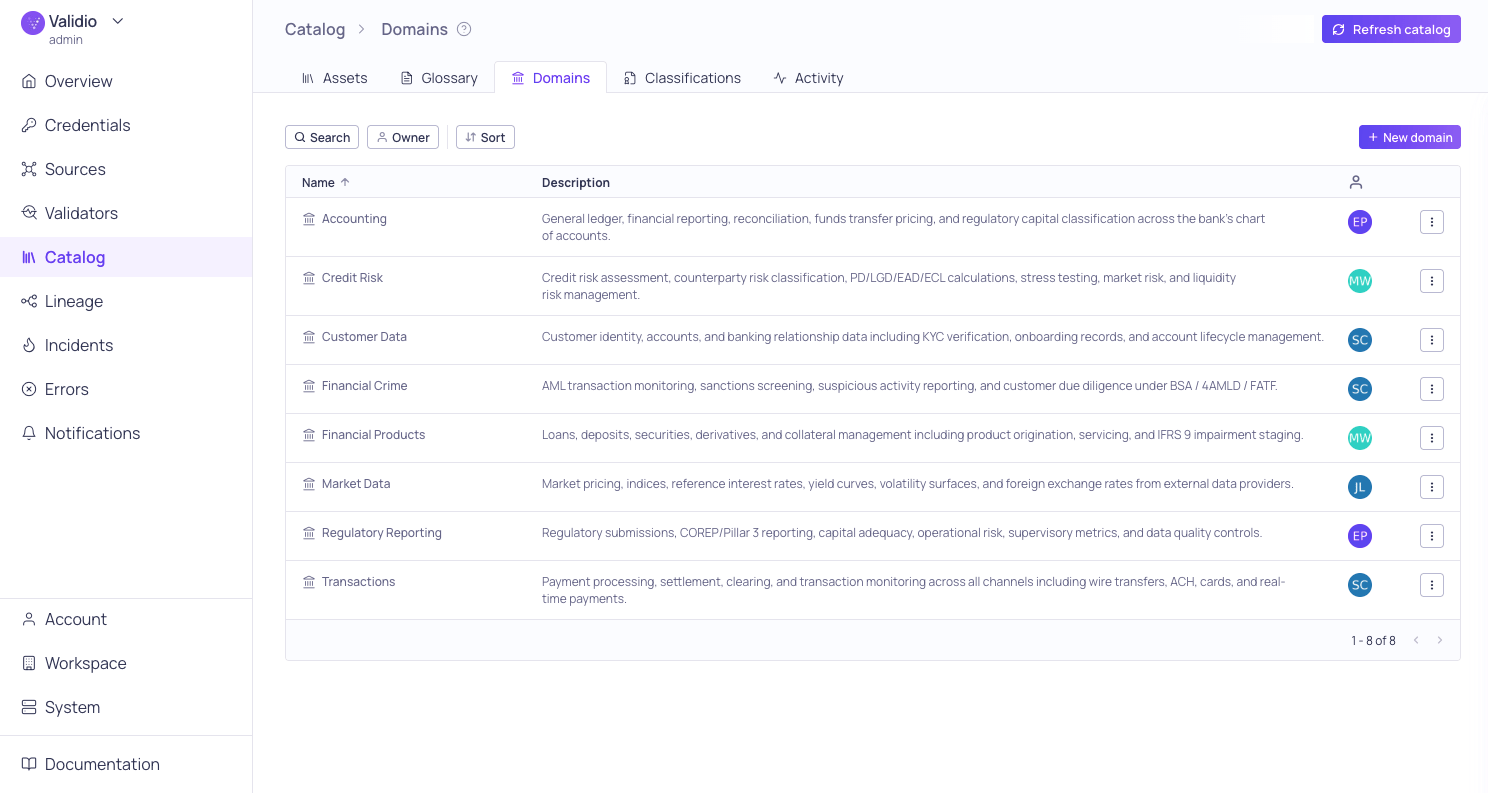Viewport: 1488px width, 793px height.
Task: Switch to the Activity tab
Action: point(808,78)
